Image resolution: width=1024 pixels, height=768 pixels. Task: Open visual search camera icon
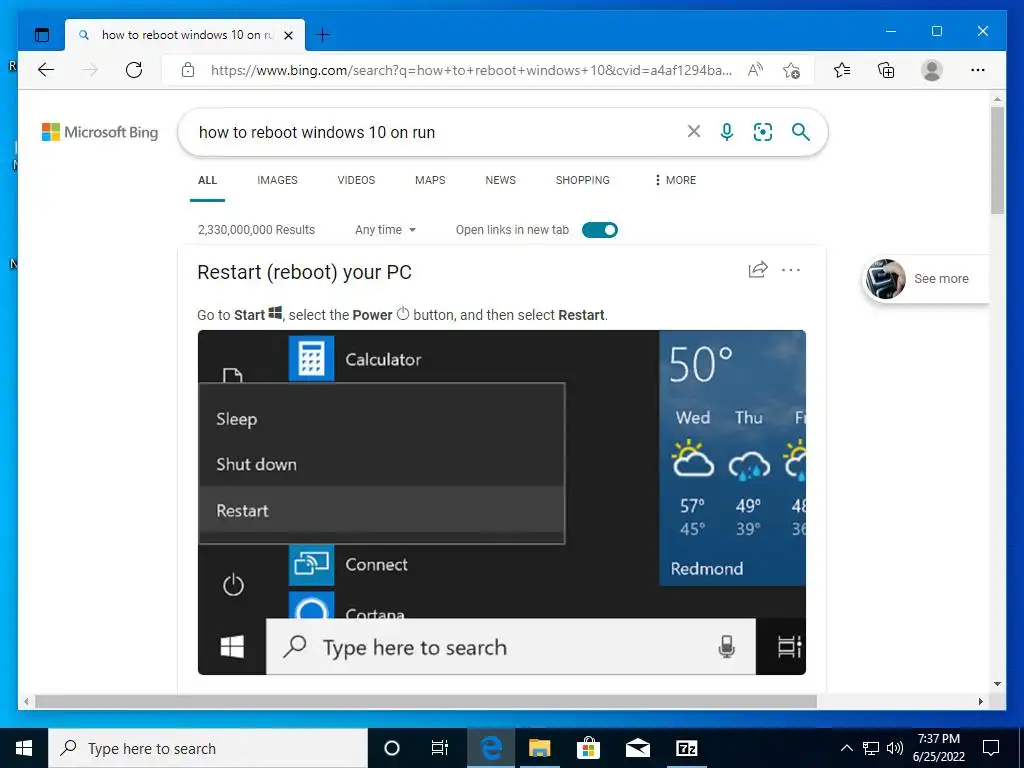click(763, 132)
